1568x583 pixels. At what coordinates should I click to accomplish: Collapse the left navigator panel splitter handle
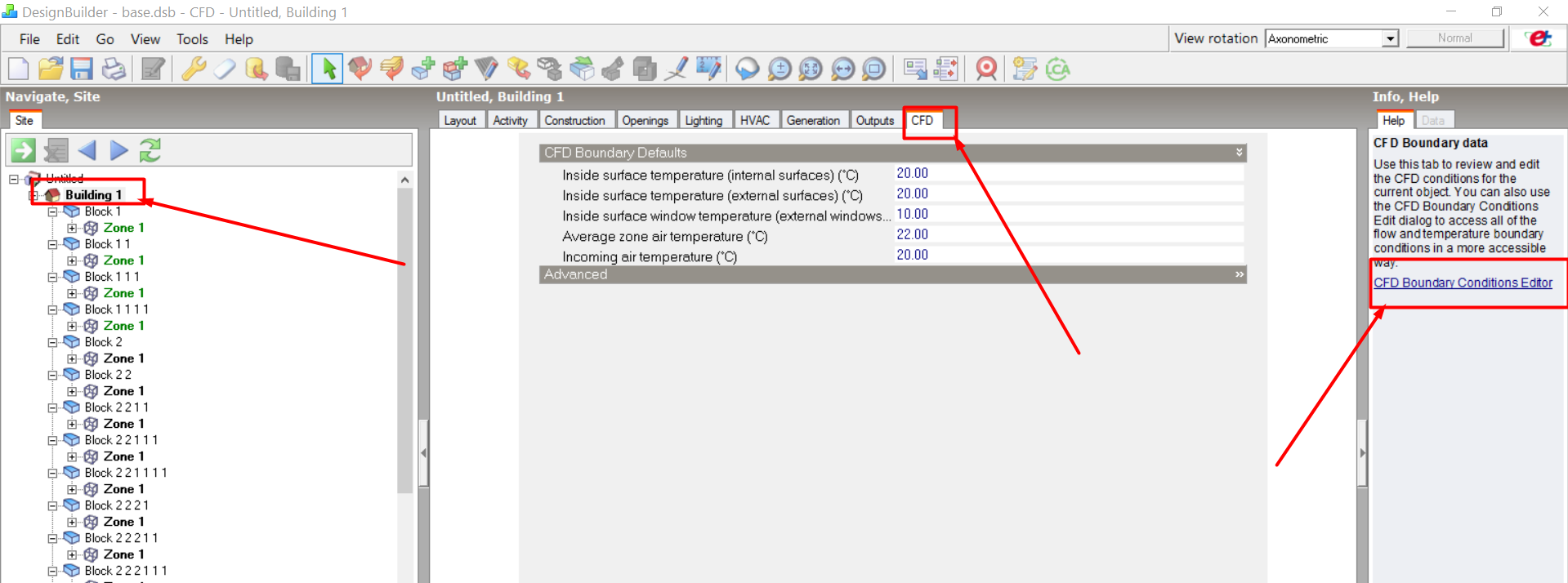[x=423, y=452]
